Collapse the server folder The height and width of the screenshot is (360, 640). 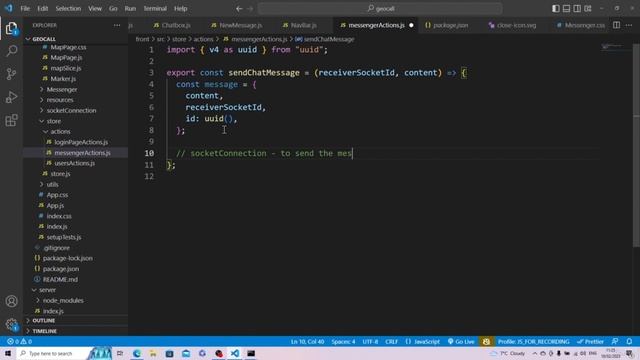click(x=47, y=290)
